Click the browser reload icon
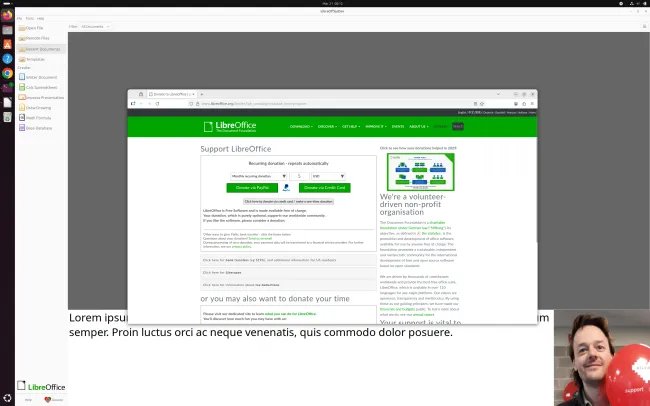Viewport: 650px width, 406px height. 158,104
